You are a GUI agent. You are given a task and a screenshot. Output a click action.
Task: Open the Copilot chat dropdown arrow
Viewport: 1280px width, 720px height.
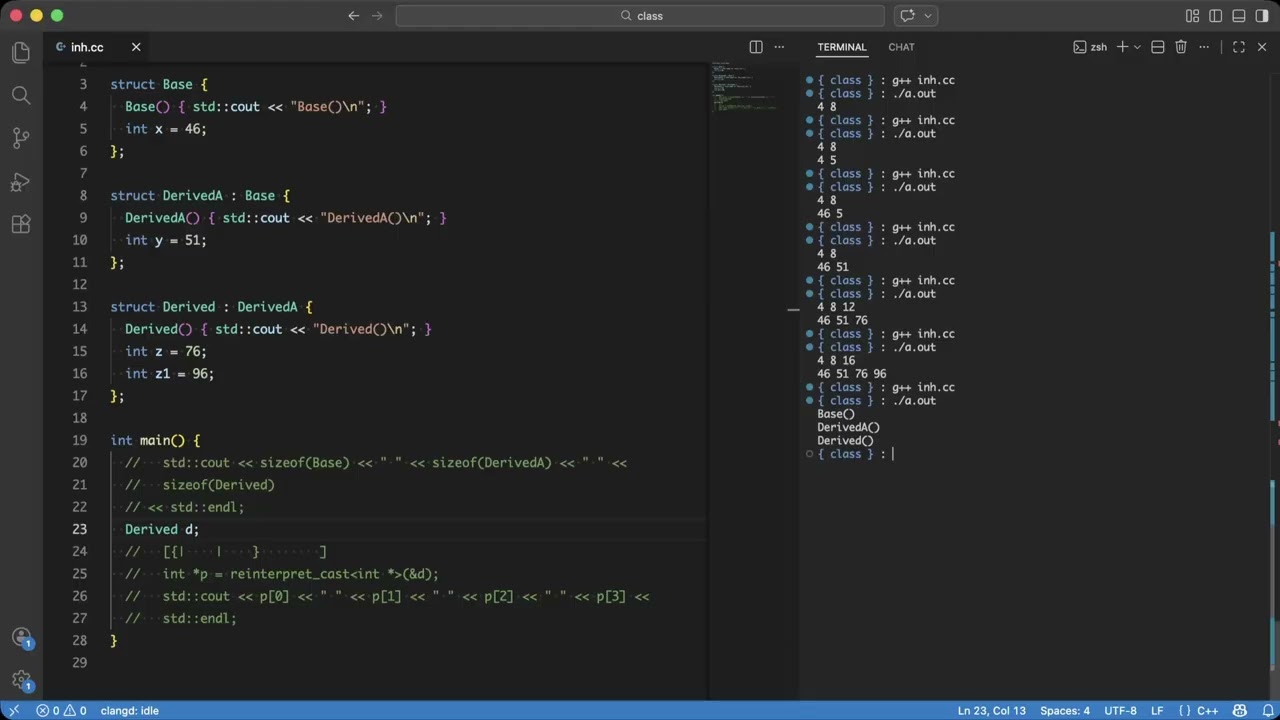click(x=928, y=16)
